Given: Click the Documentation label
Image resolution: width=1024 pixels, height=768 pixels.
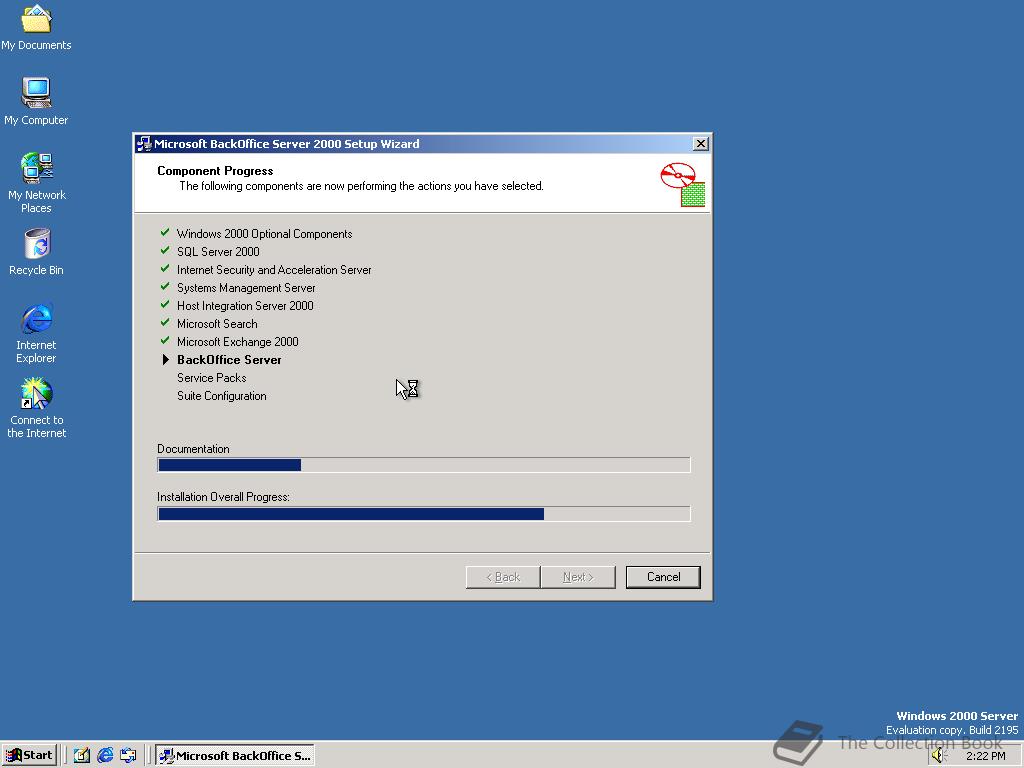Looking at the screenshot, I should pyautogui.click(x=193, y=449).
